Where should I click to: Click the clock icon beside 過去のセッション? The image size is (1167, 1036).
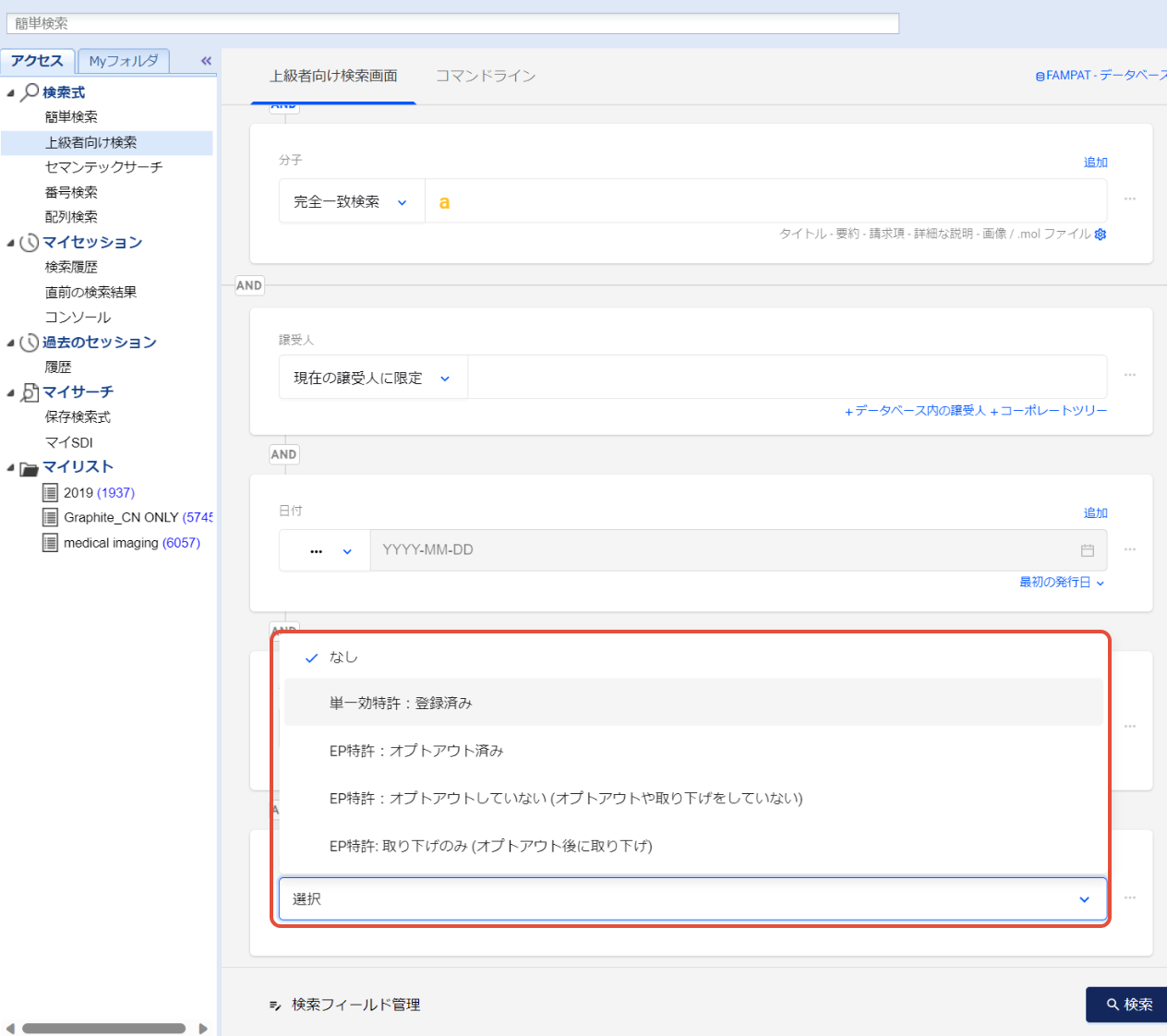pyautogui.click(x=30, y=343)
